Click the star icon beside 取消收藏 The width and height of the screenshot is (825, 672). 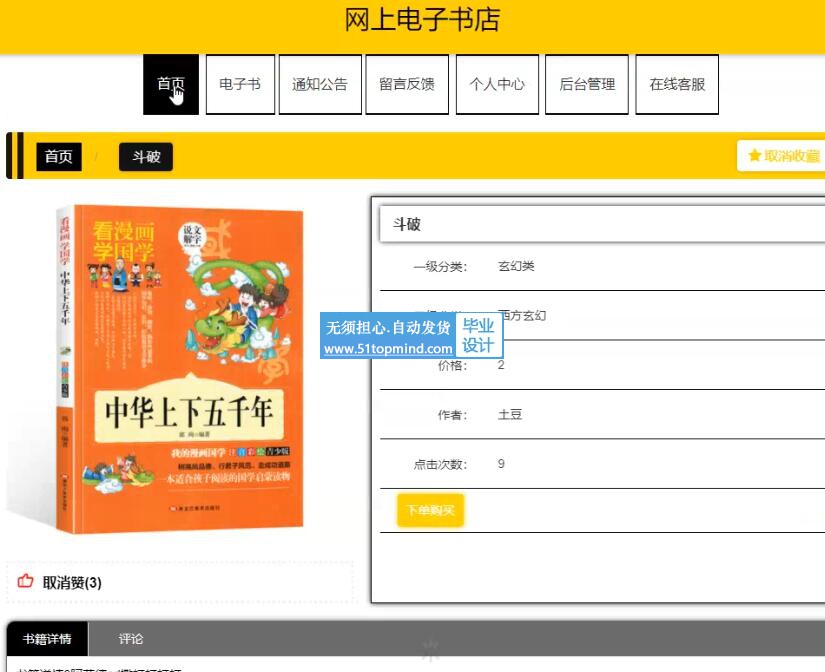pos(754,156)
